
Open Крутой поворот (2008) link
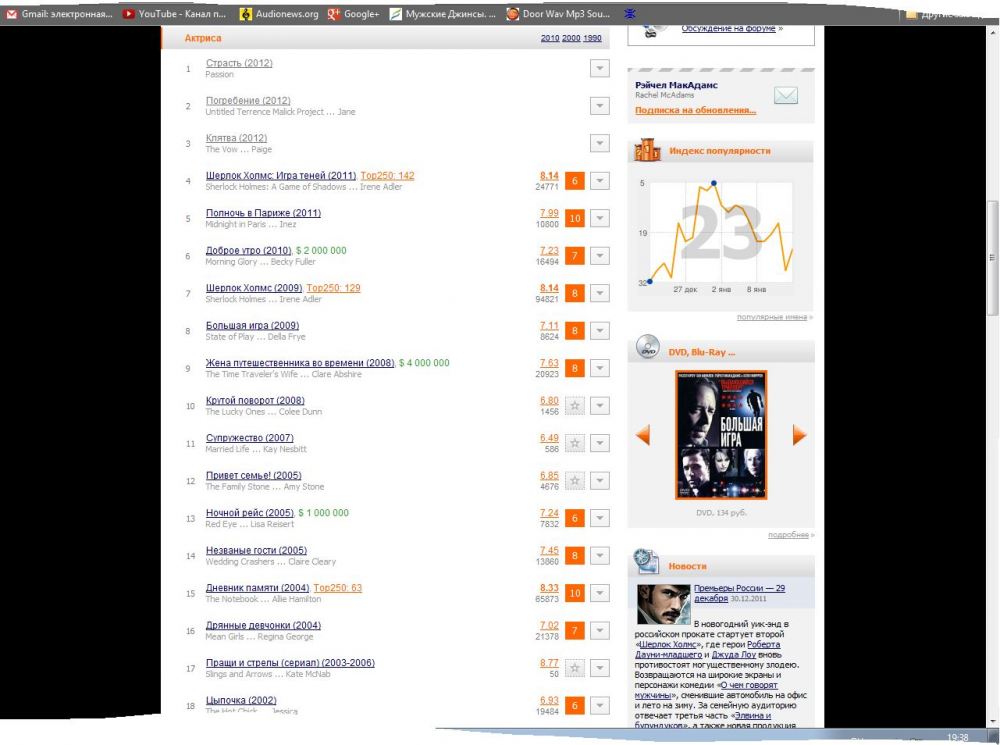coord(255,401)
